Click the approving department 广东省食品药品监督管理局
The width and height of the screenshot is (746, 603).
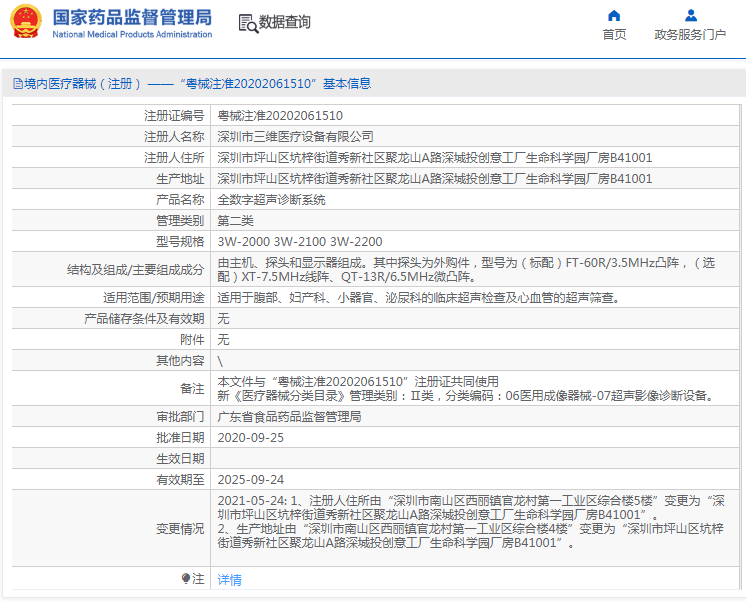[289, 417]
